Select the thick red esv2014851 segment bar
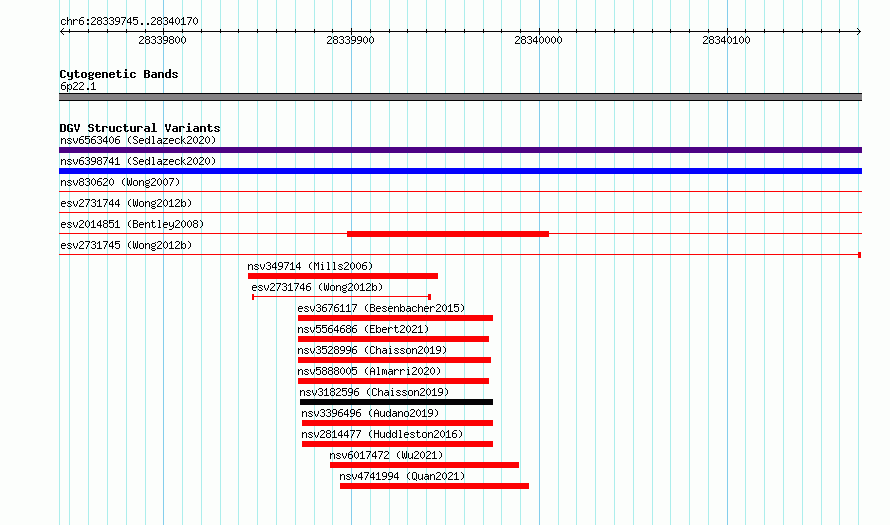The height and width of the screenshot is (525, 890). tap(448, 234)
